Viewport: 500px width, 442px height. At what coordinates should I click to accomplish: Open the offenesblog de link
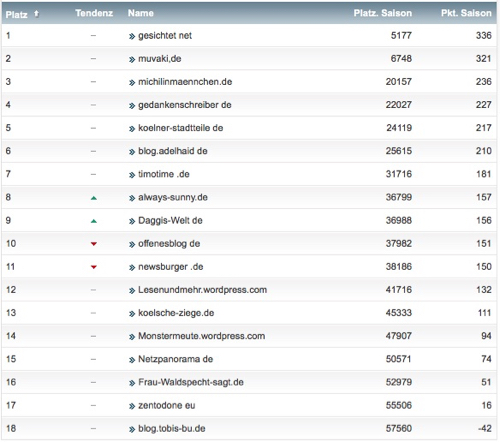point(169,244)
